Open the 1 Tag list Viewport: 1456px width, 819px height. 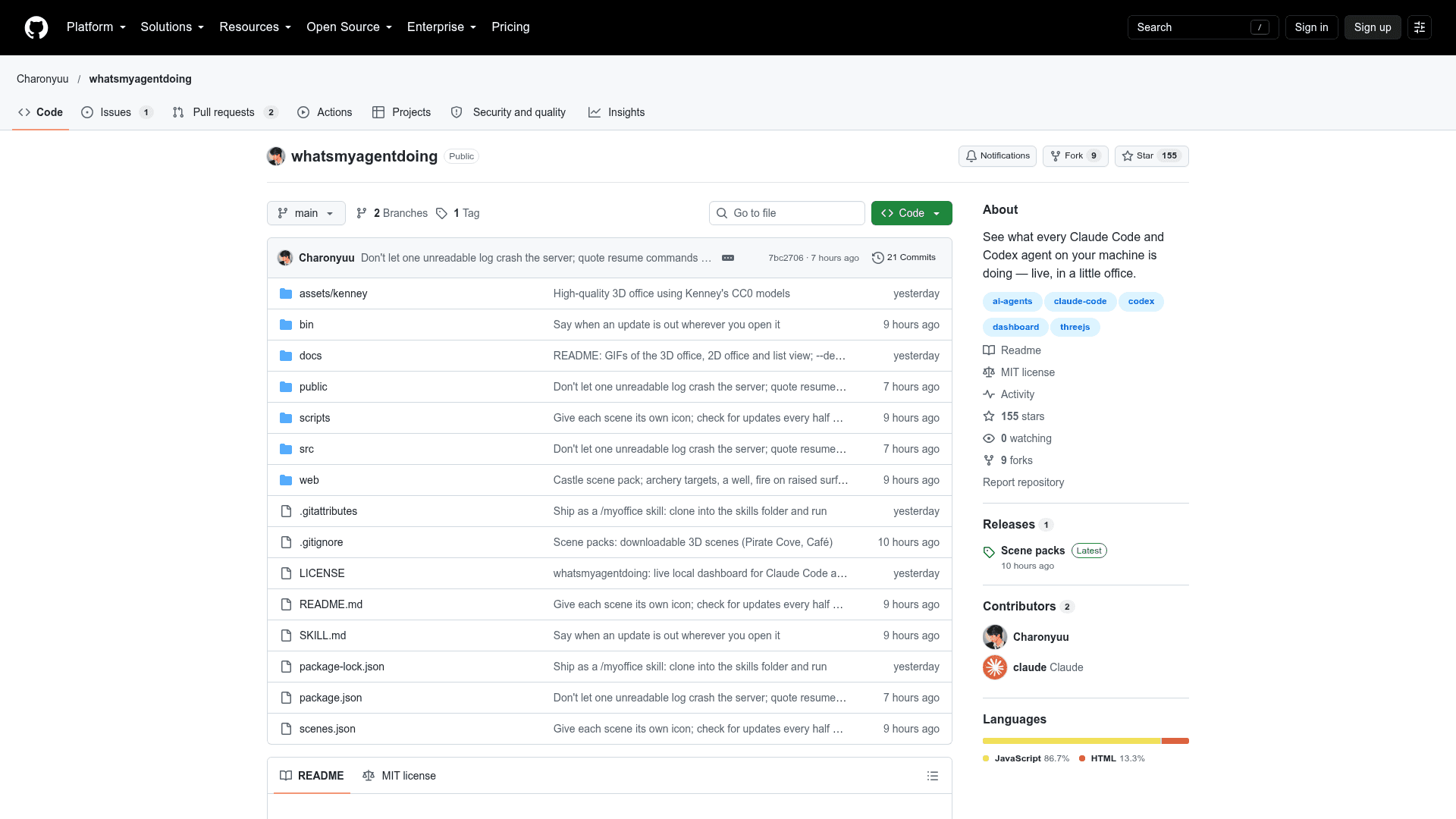(x=458, y=213)
